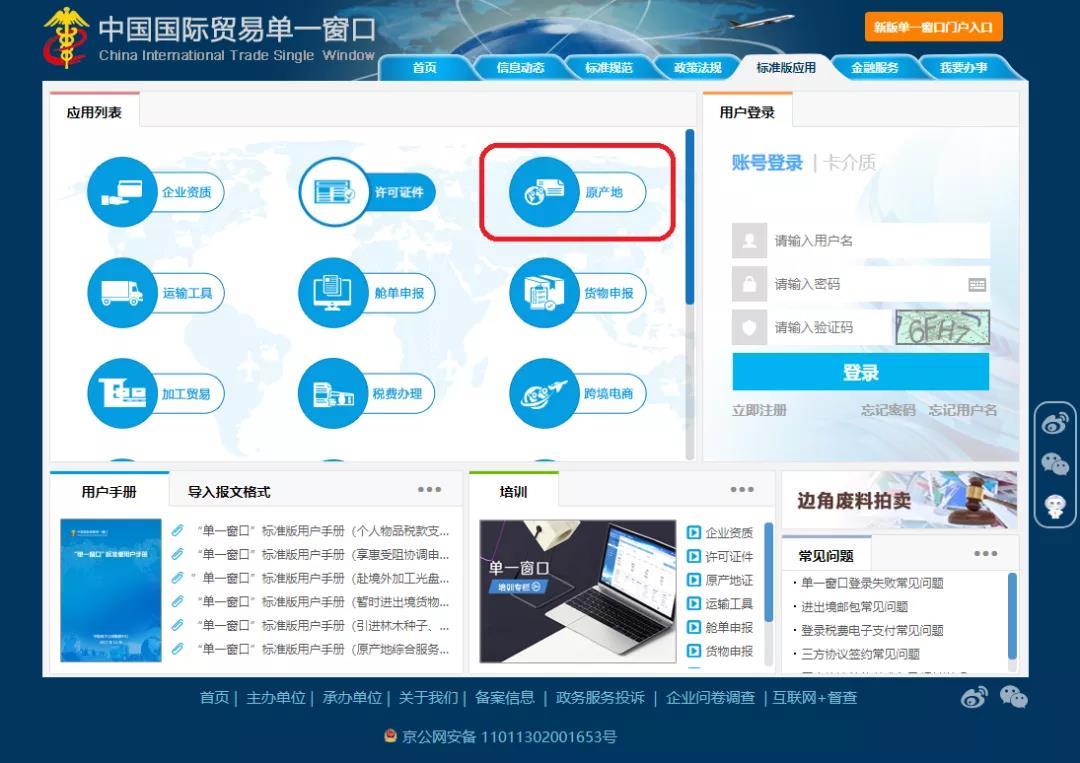
Task: Open the 企业资质 application icon
Action: [156, 191]
